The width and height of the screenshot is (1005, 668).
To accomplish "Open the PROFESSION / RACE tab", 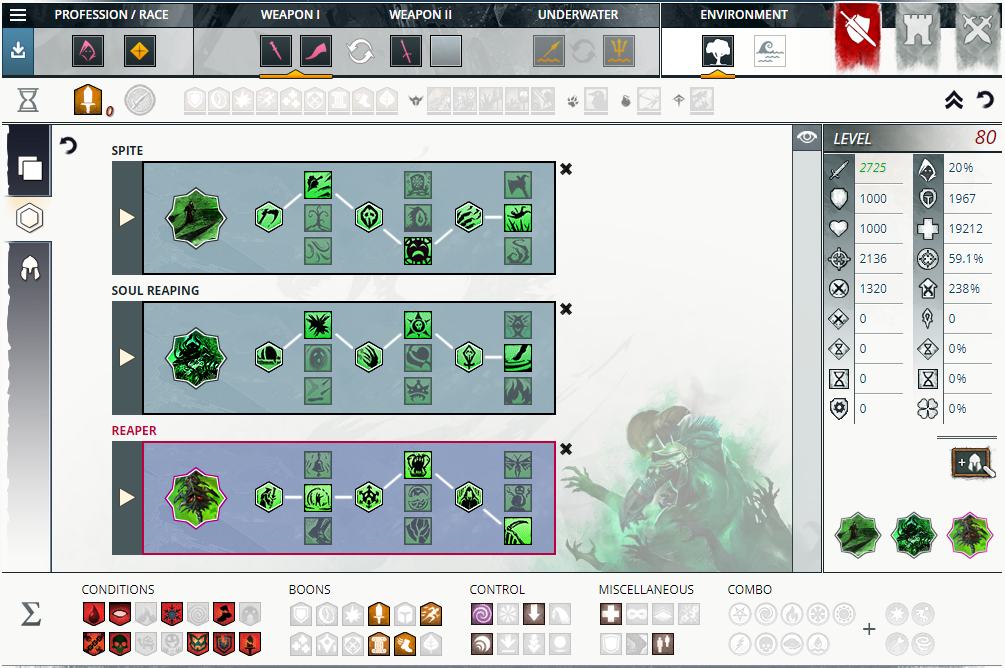I will click(110, 14).
